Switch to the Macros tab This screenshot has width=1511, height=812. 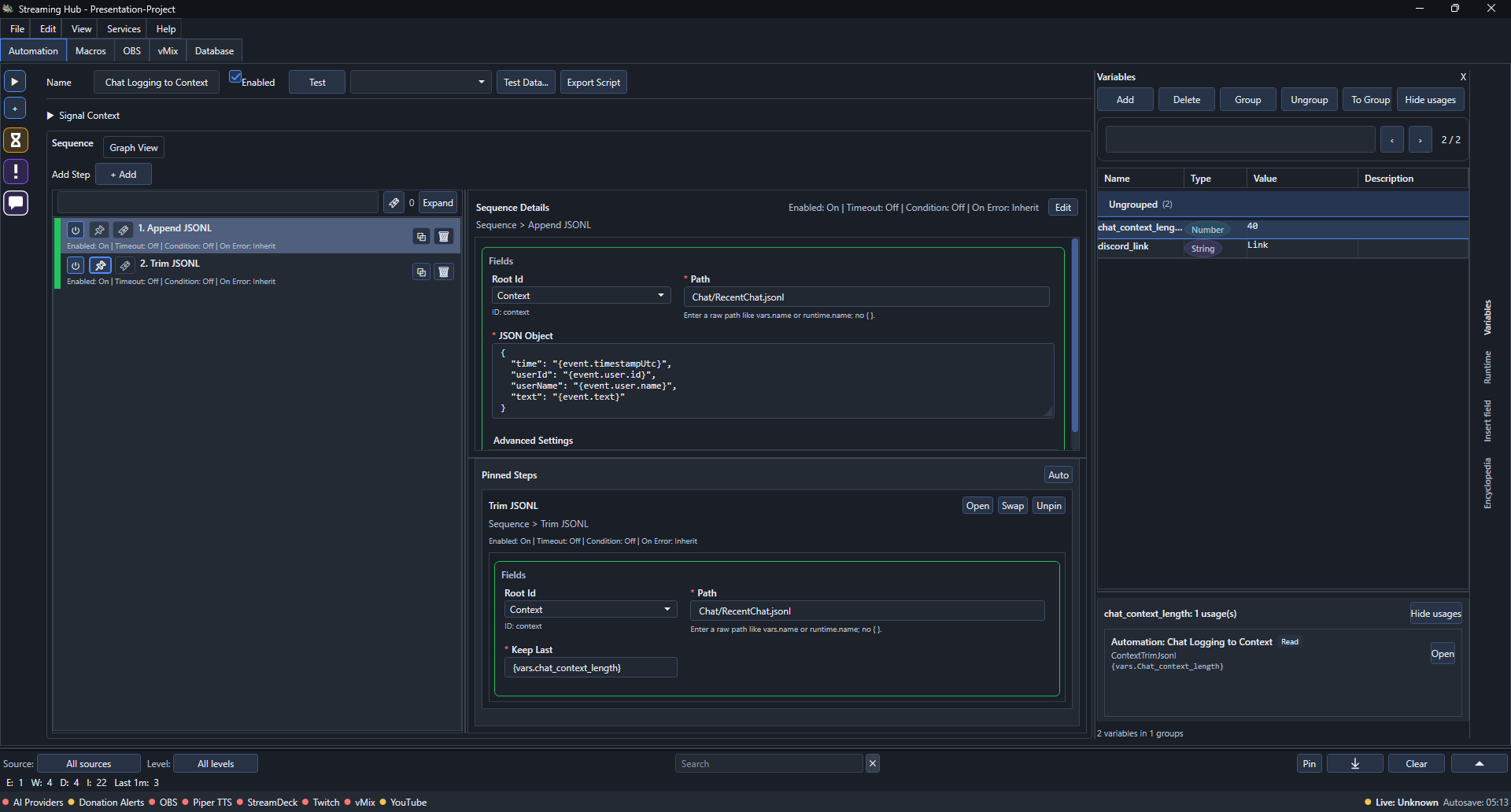pos(91,51)
